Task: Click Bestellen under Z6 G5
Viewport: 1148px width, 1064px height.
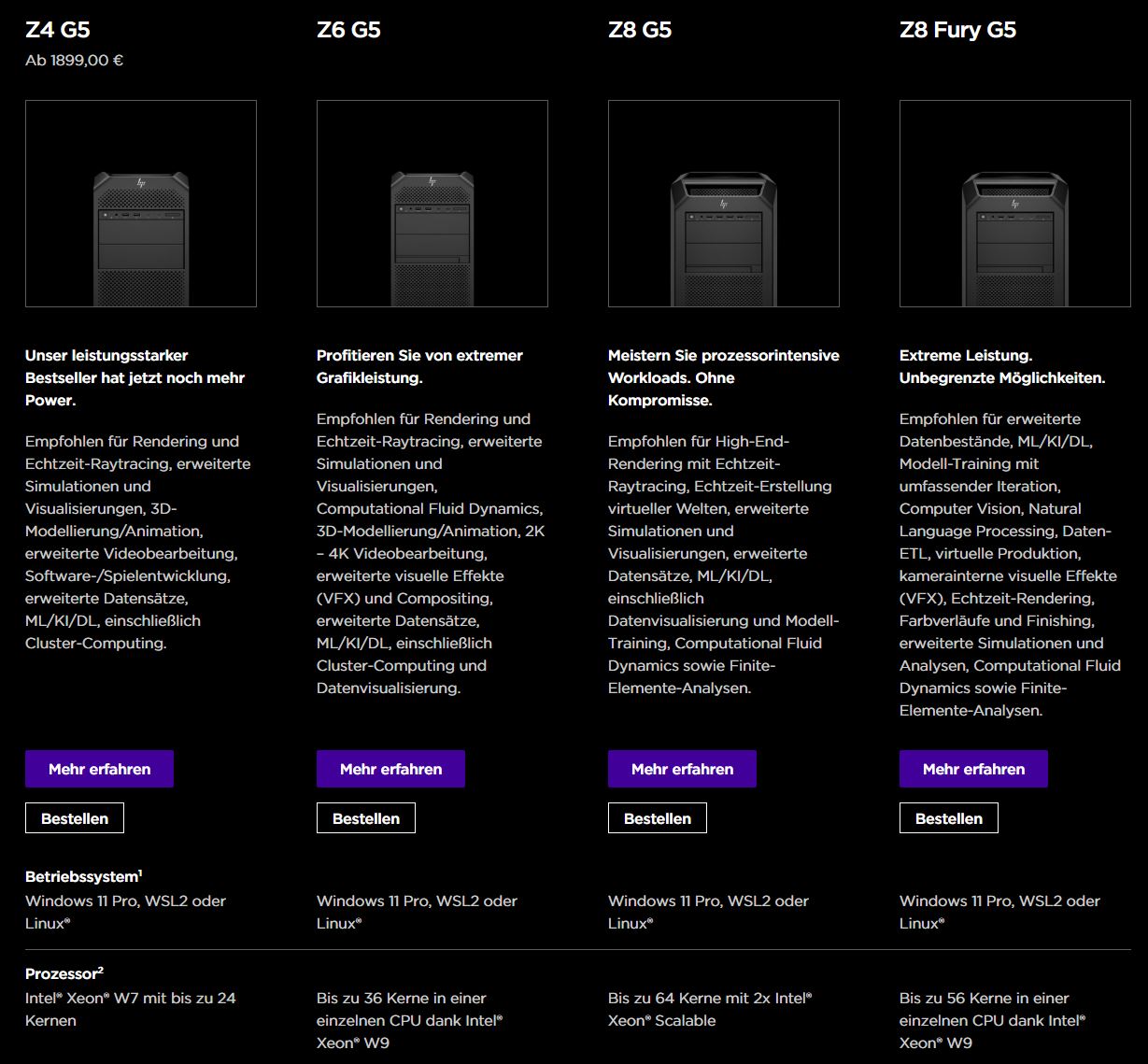Action: coord(366,818)
